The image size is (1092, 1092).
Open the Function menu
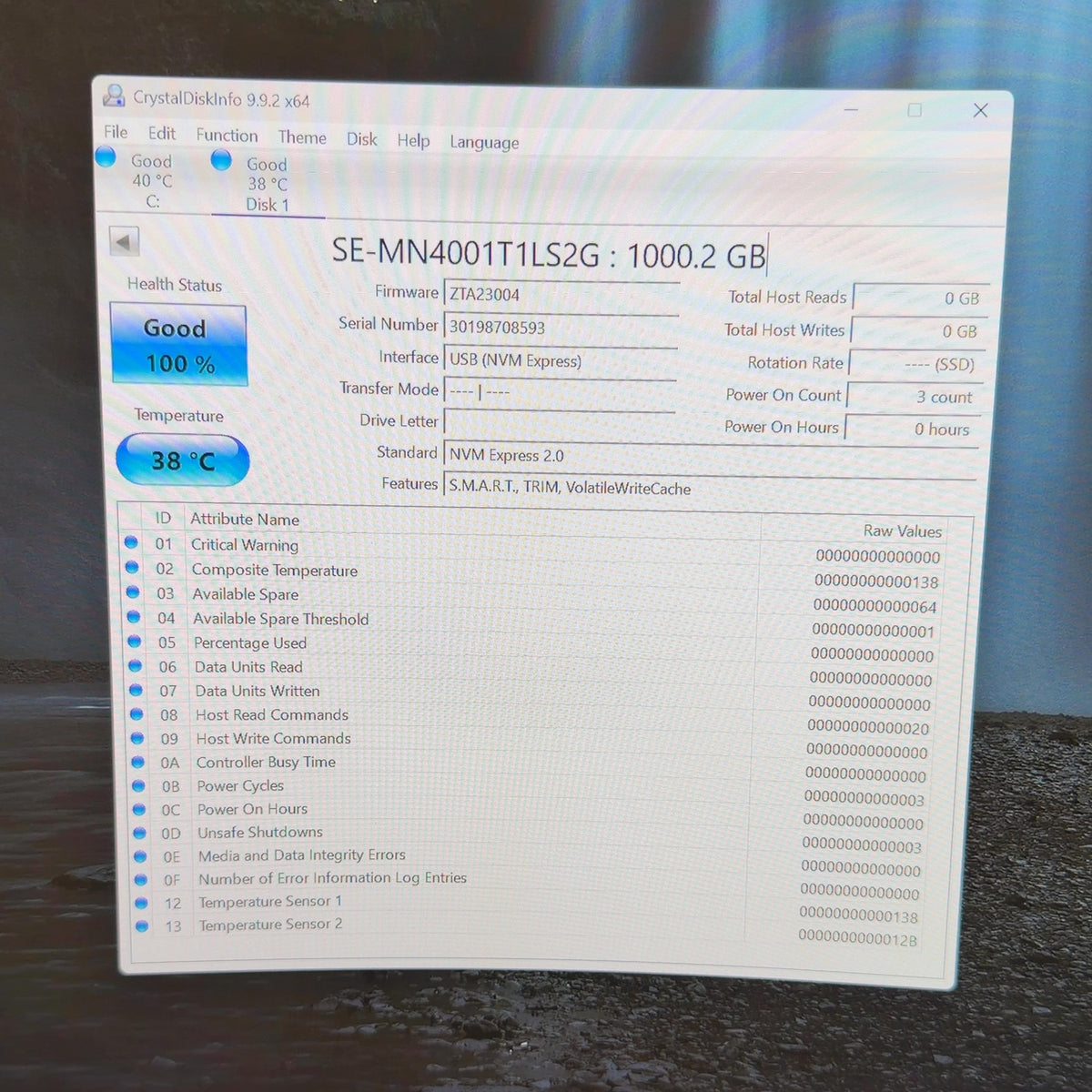227,135
